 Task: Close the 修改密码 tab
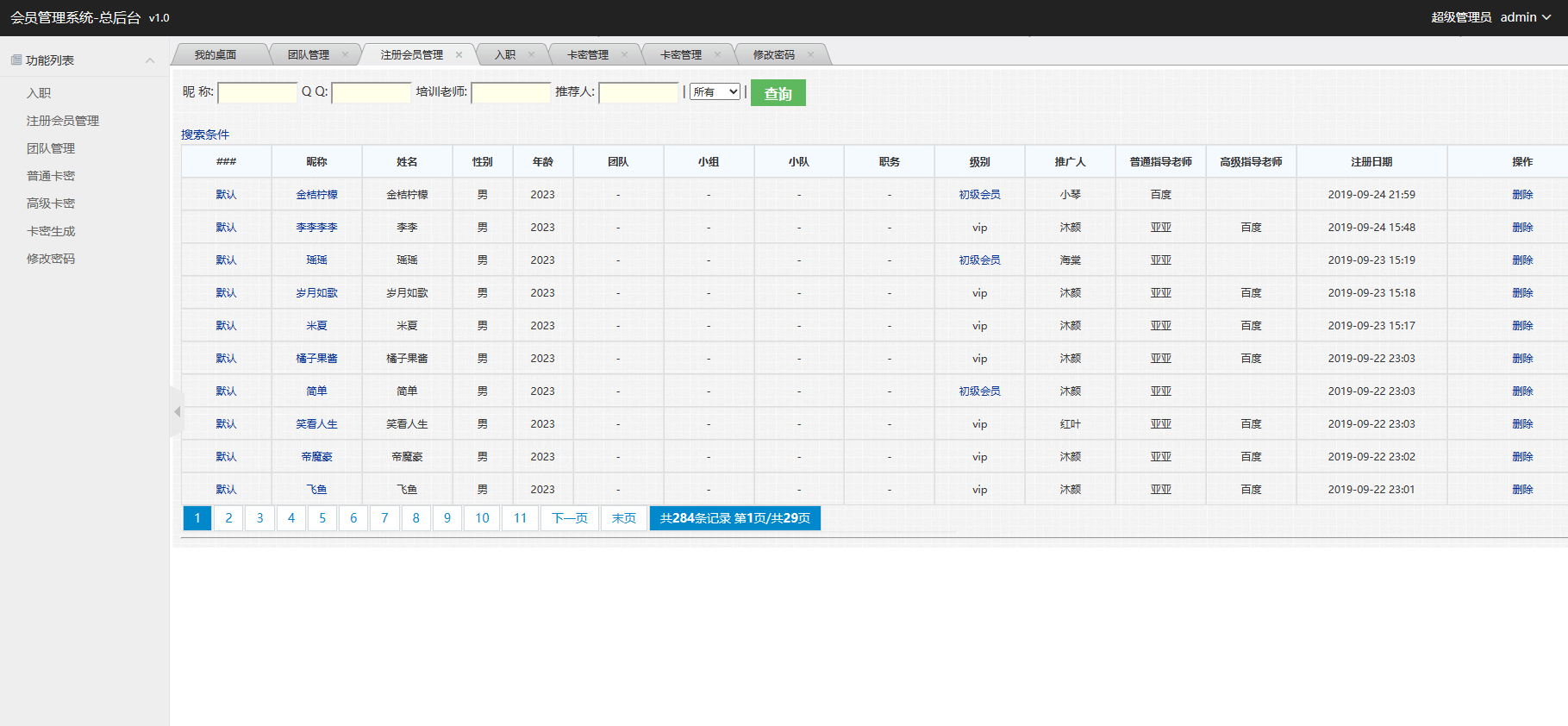[x=811, y=54]
